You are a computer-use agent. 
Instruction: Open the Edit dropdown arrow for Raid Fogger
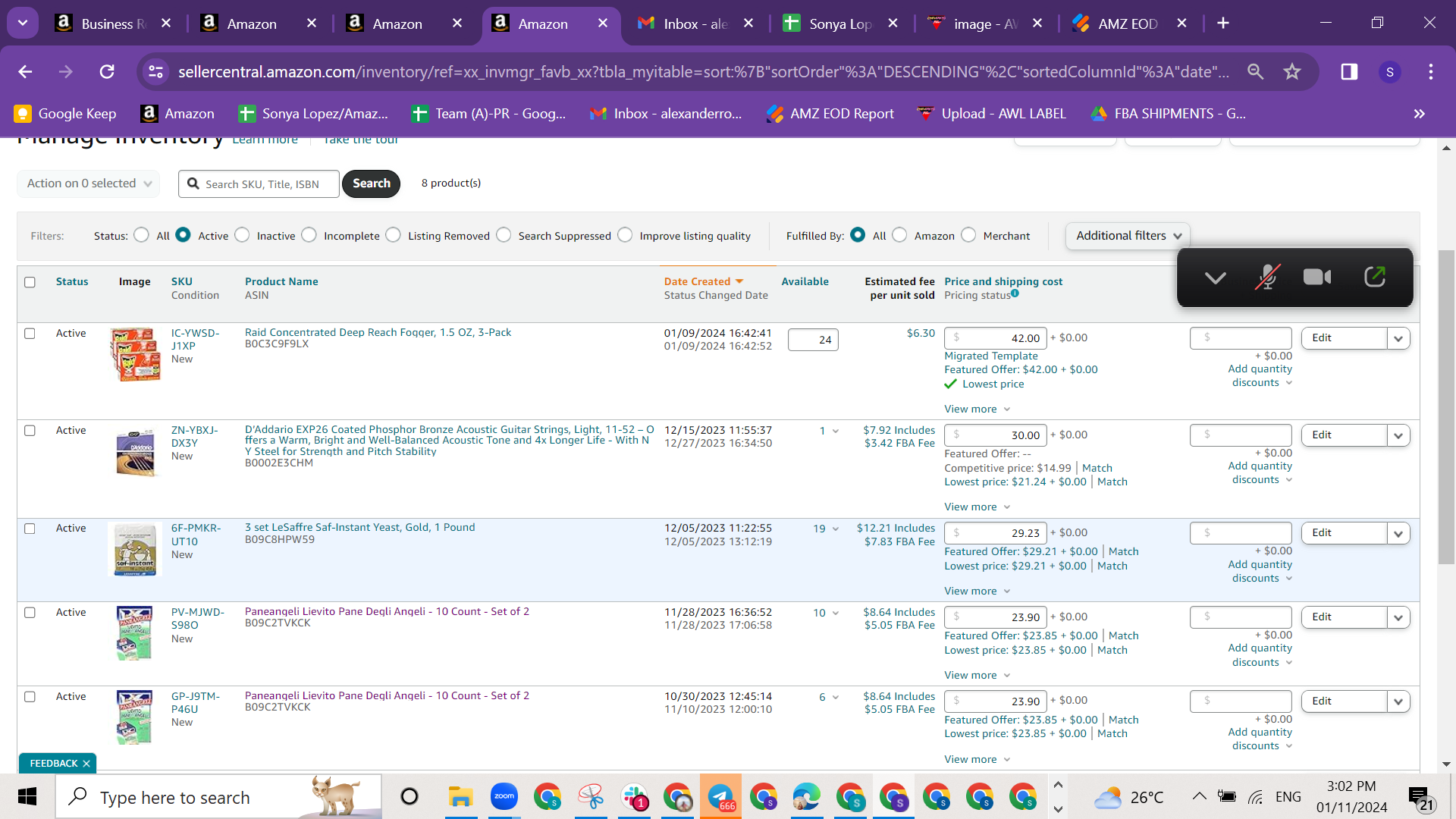1398,338
